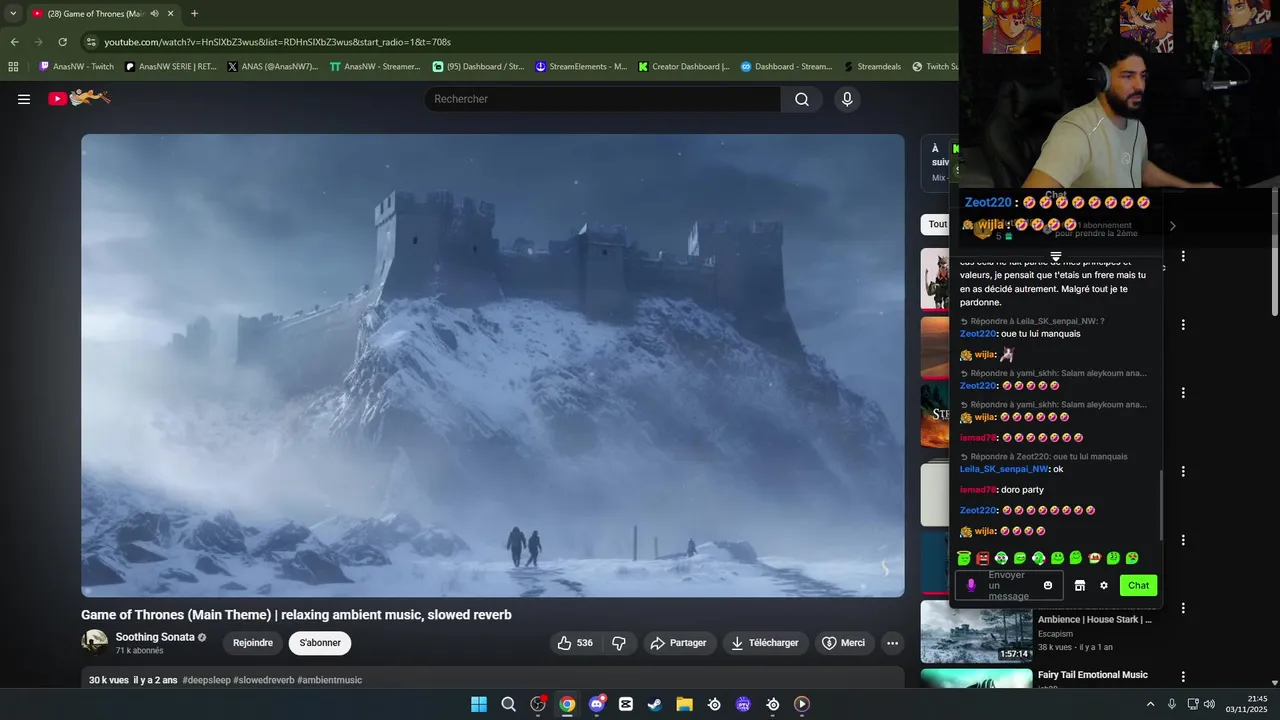
Task: Click the Game of Thrones video player
Action: click(x=493, y=365)
